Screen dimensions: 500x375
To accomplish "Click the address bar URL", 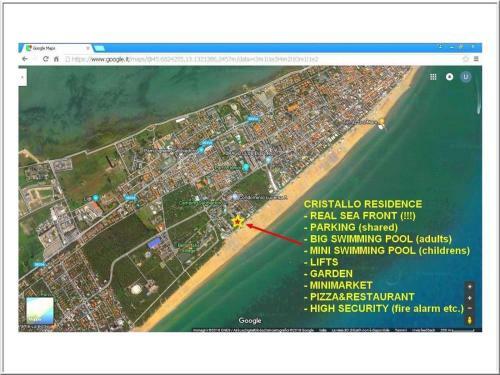I will click(x=195, y=59).
